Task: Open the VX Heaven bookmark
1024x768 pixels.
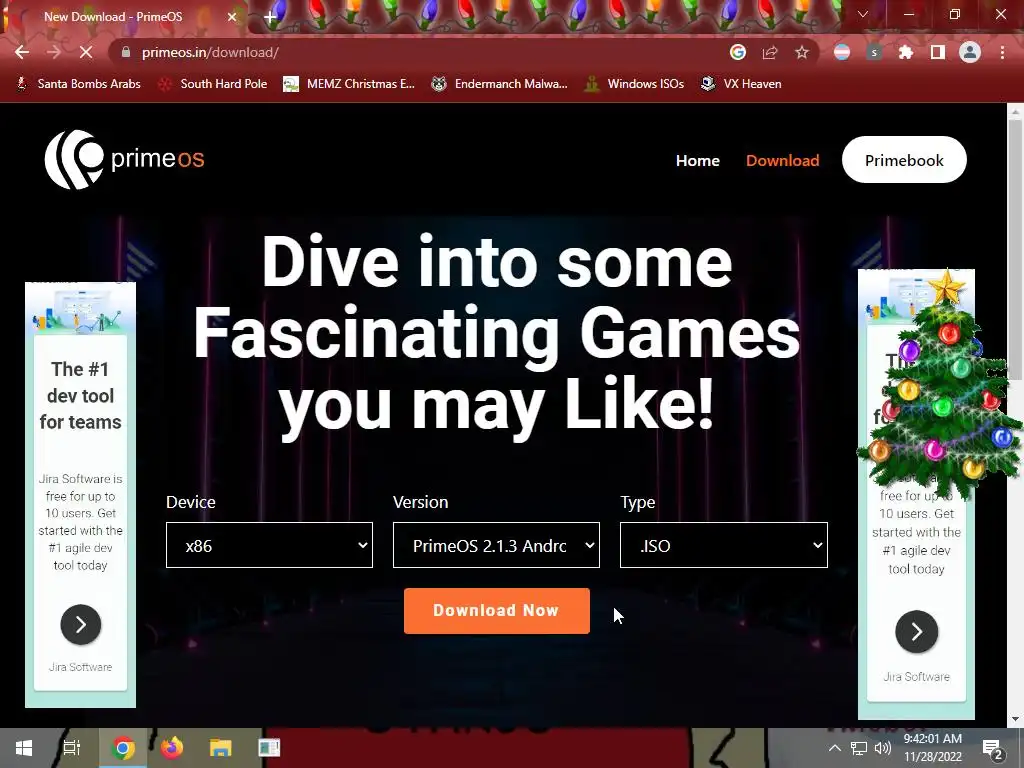Action: point(741,84)
